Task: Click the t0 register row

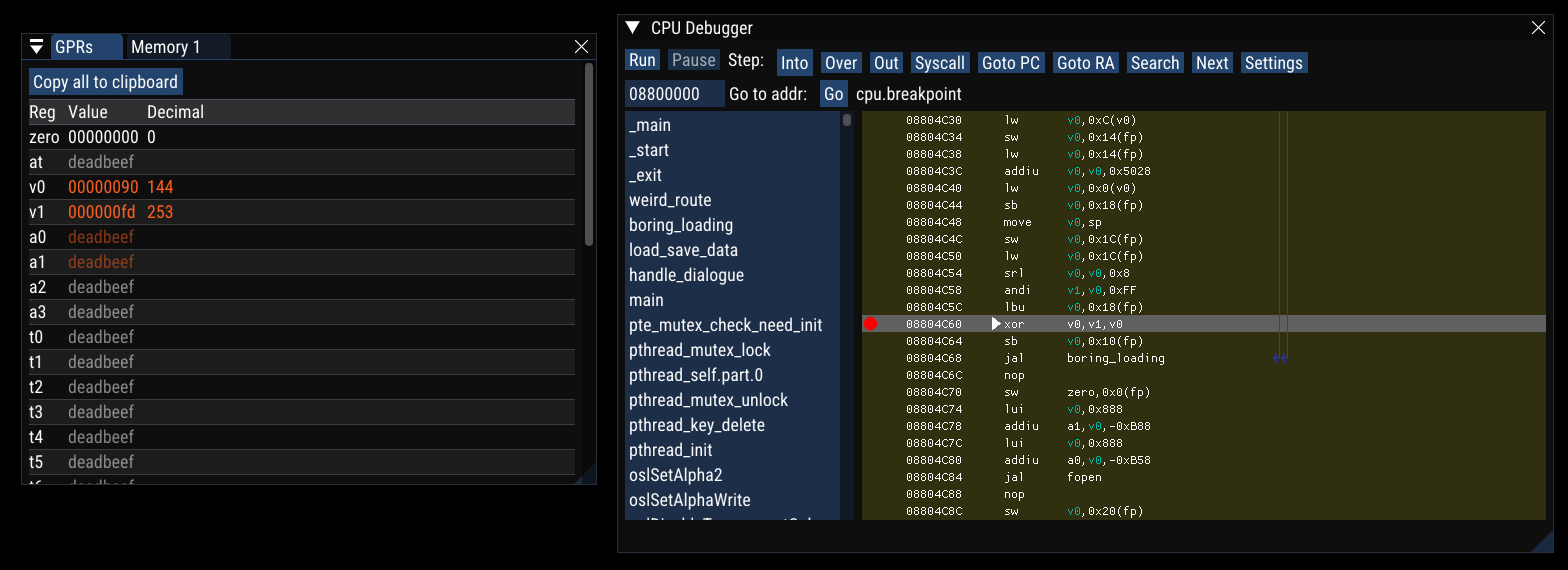Action: [x=302, y=337]
